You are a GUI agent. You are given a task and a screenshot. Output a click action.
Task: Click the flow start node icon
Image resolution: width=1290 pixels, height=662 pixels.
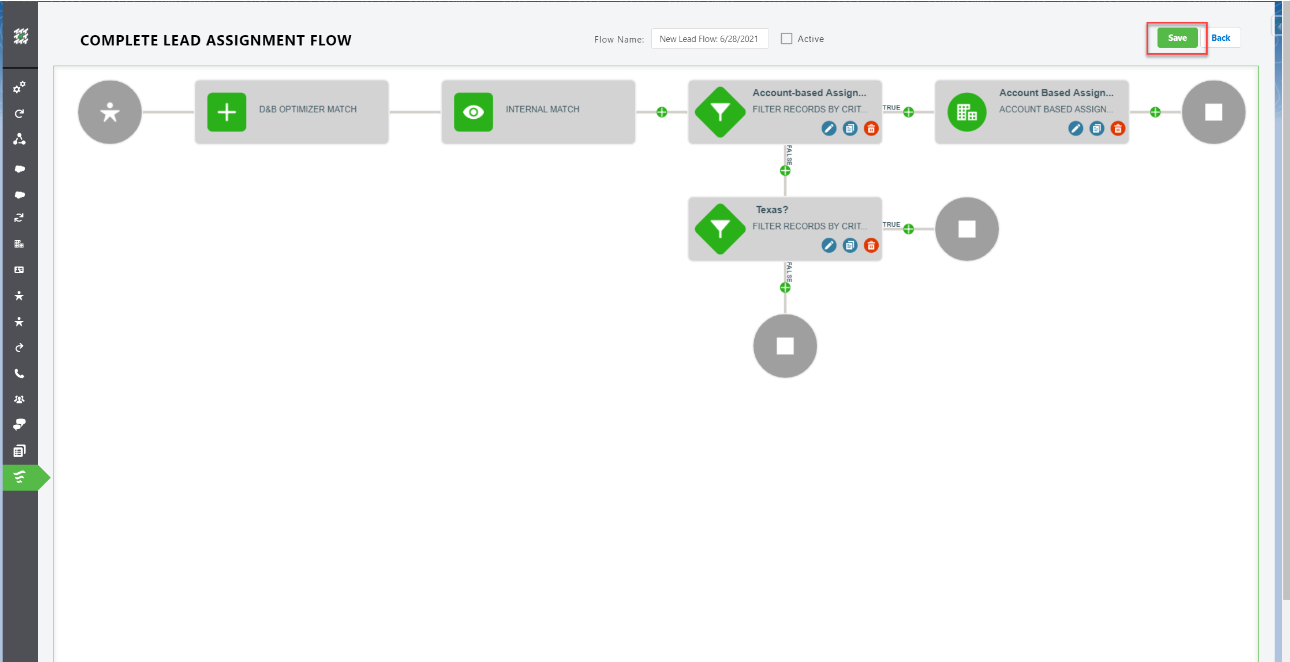pyautogui.click(x=110, y=112)
